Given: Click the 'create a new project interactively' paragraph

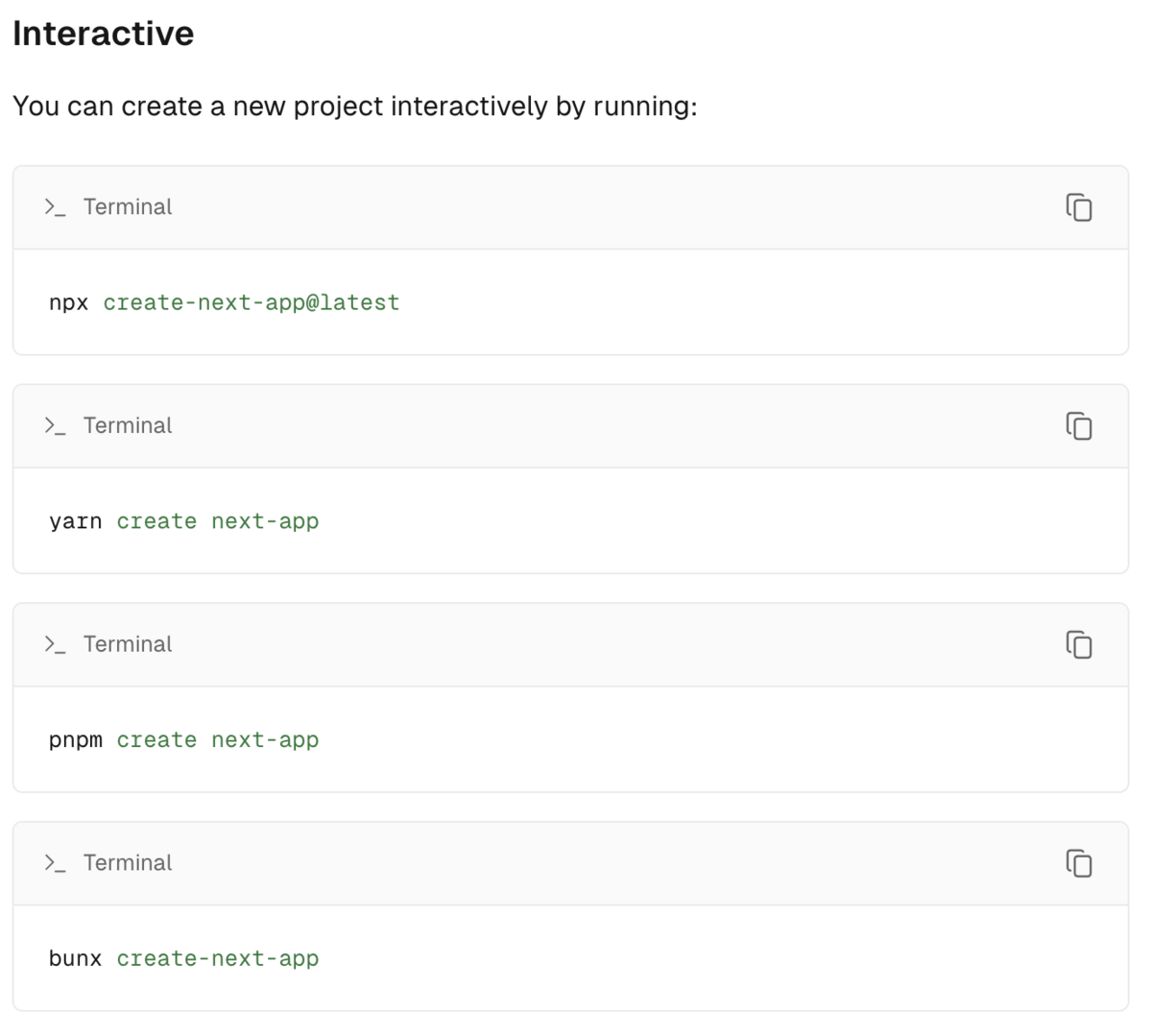Looking at the screenshot, I should tap(355, 107).
